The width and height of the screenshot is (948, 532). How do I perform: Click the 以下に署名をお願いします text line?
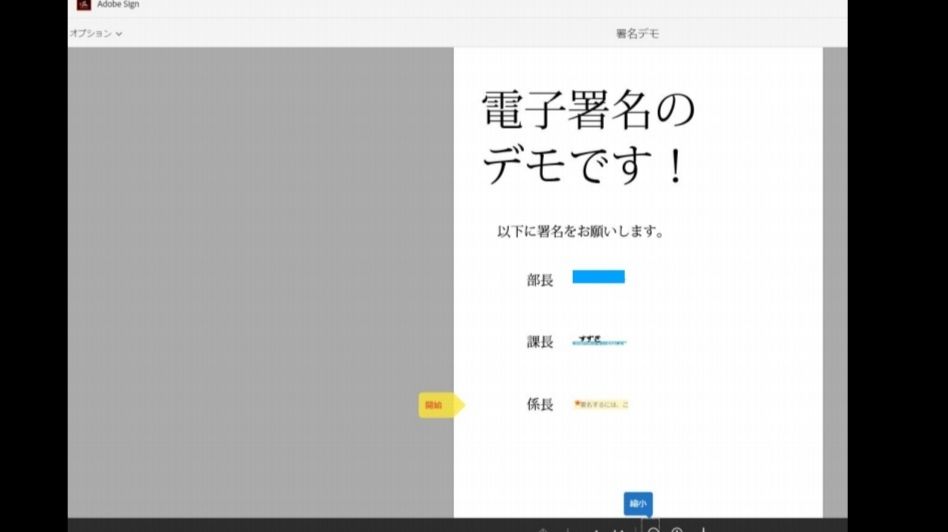coord(580,231)
